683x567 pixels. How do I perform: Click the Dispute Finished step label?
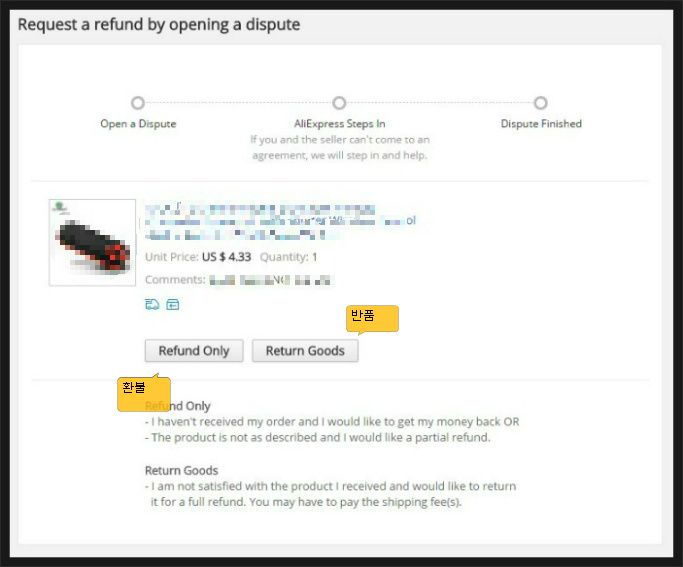541,124
